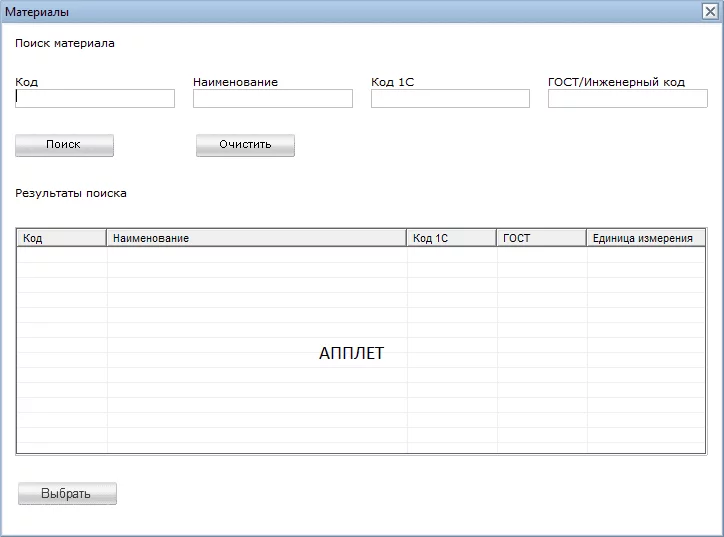Click the АППЛЕТ placeholder text in the grid
Image resolution: width=724 pixels, height=537 pixels.
point(351,353)
